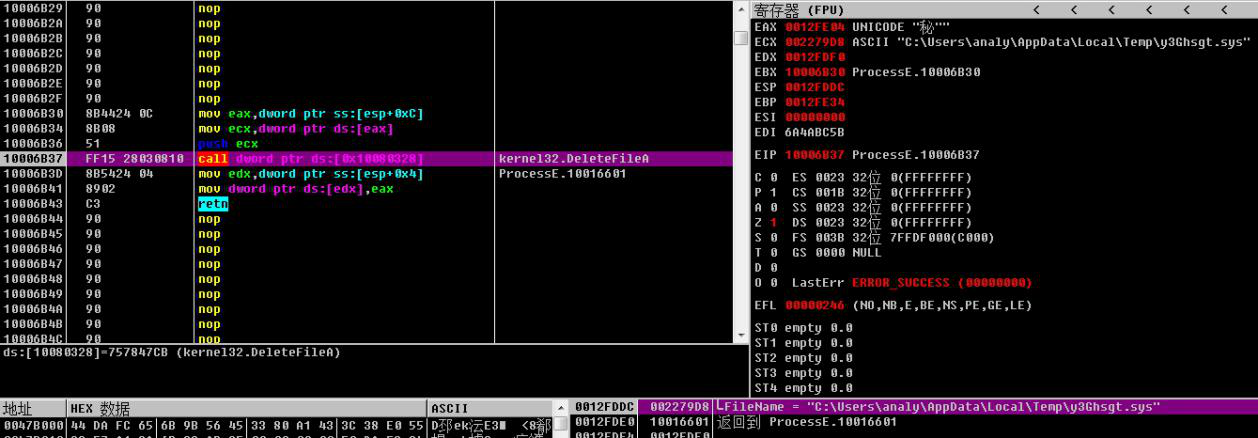Toggle the Z flag in registers
Viewport: 1258px width, 438px height.
(773, 223)
